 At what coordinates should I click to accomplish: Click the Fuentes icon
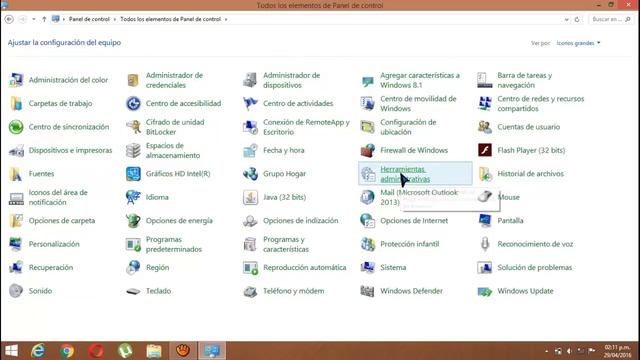point(16,174)
